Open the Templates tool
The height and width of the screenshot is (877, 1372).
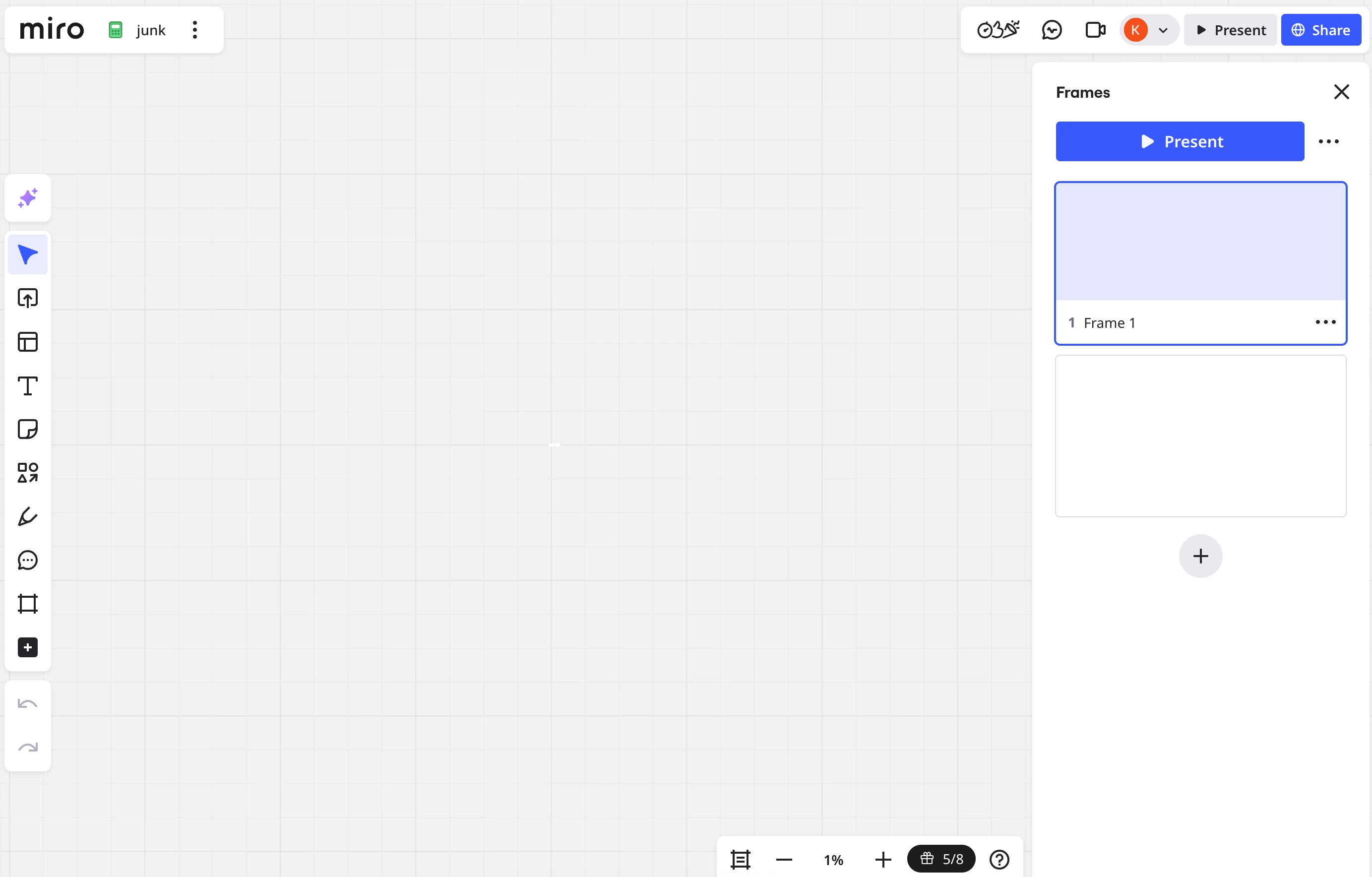27,342
